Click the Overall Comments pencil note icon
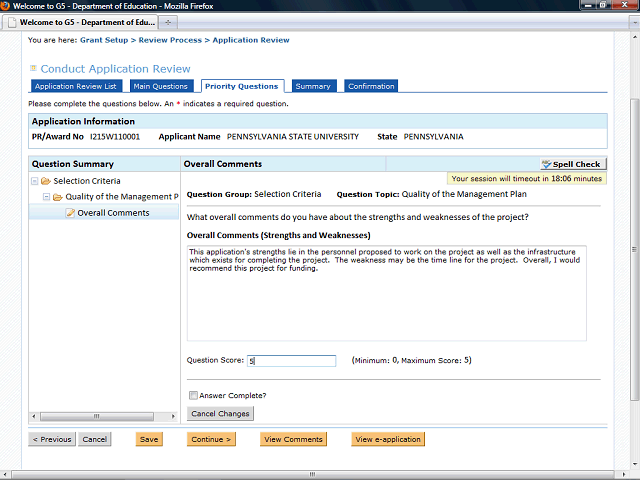Screen dimensions: 640x480 tap(70, 213)
